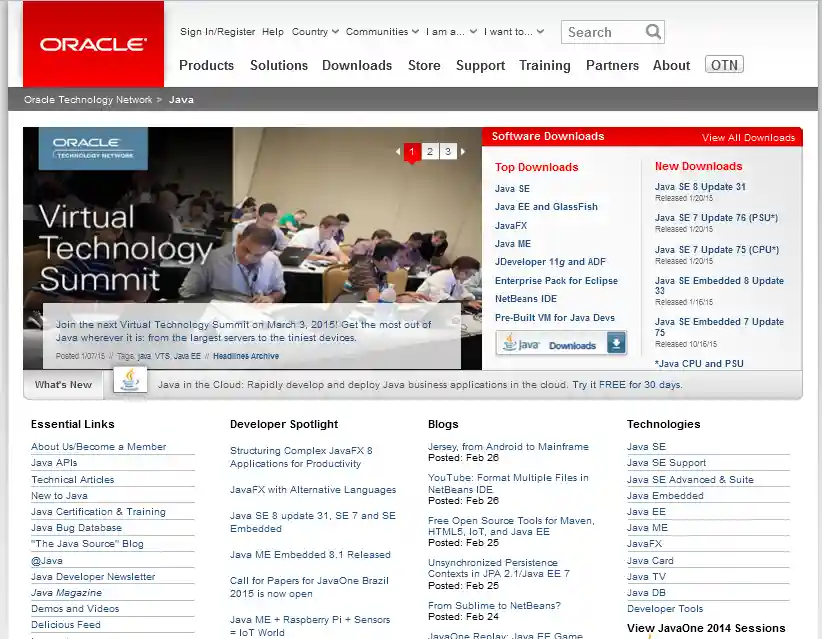Switch to the What's New tab

[x=62, y=384]
